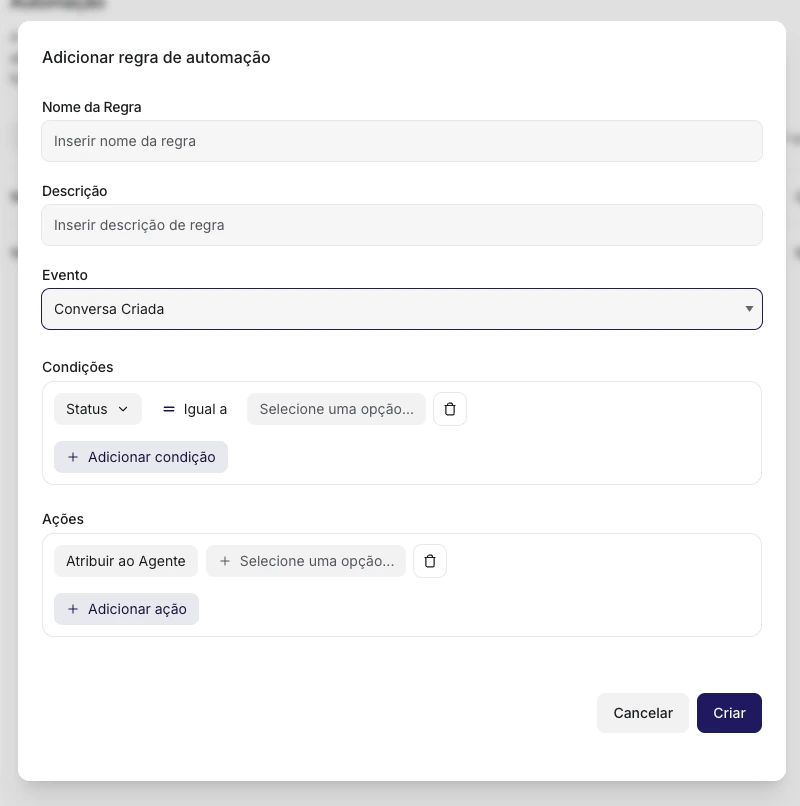800x806 pixels.
Task: Open the condition value Selecione uma opção dropdown
Action: pos(336,409)
